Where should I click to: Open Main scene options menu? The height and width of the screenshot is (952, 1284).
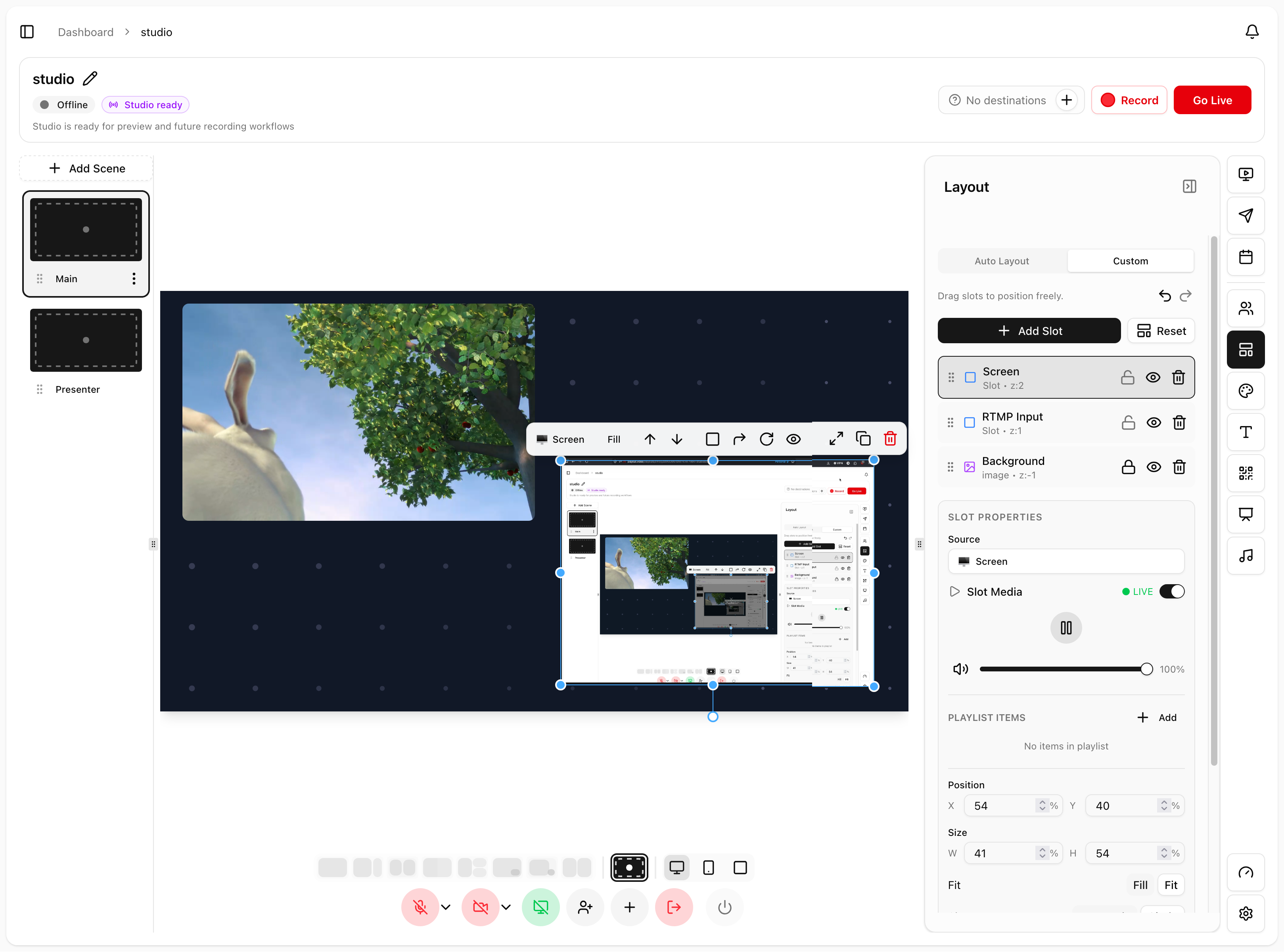[x=134, y=279]
